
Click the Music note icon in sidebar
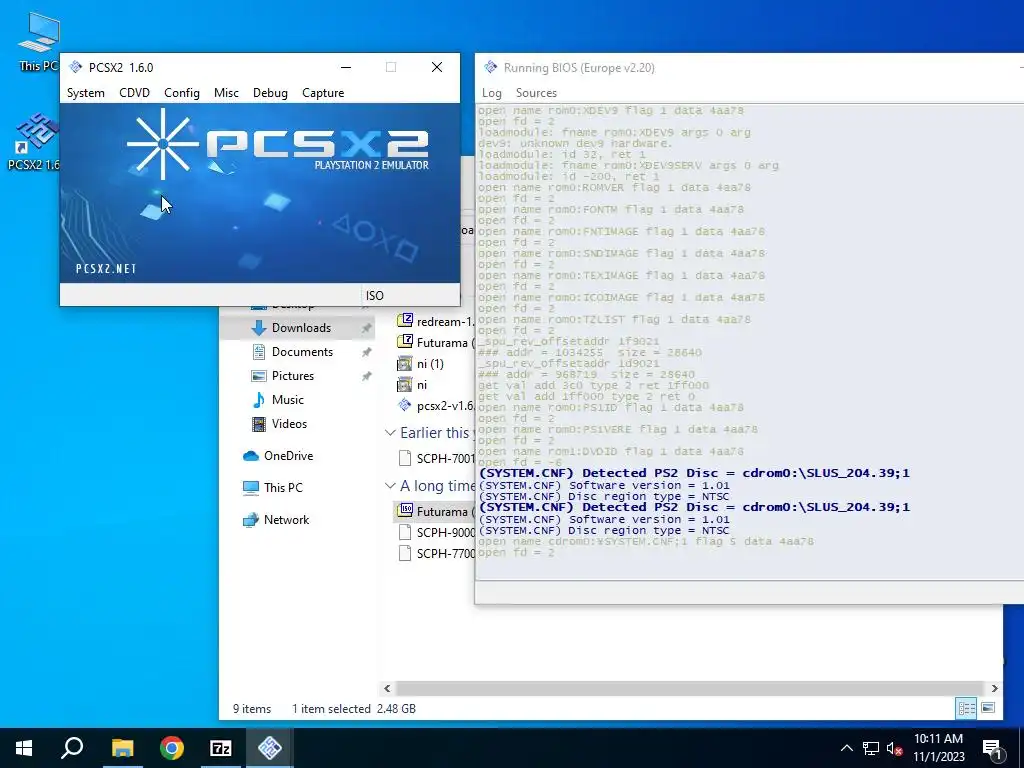point(259,400)
